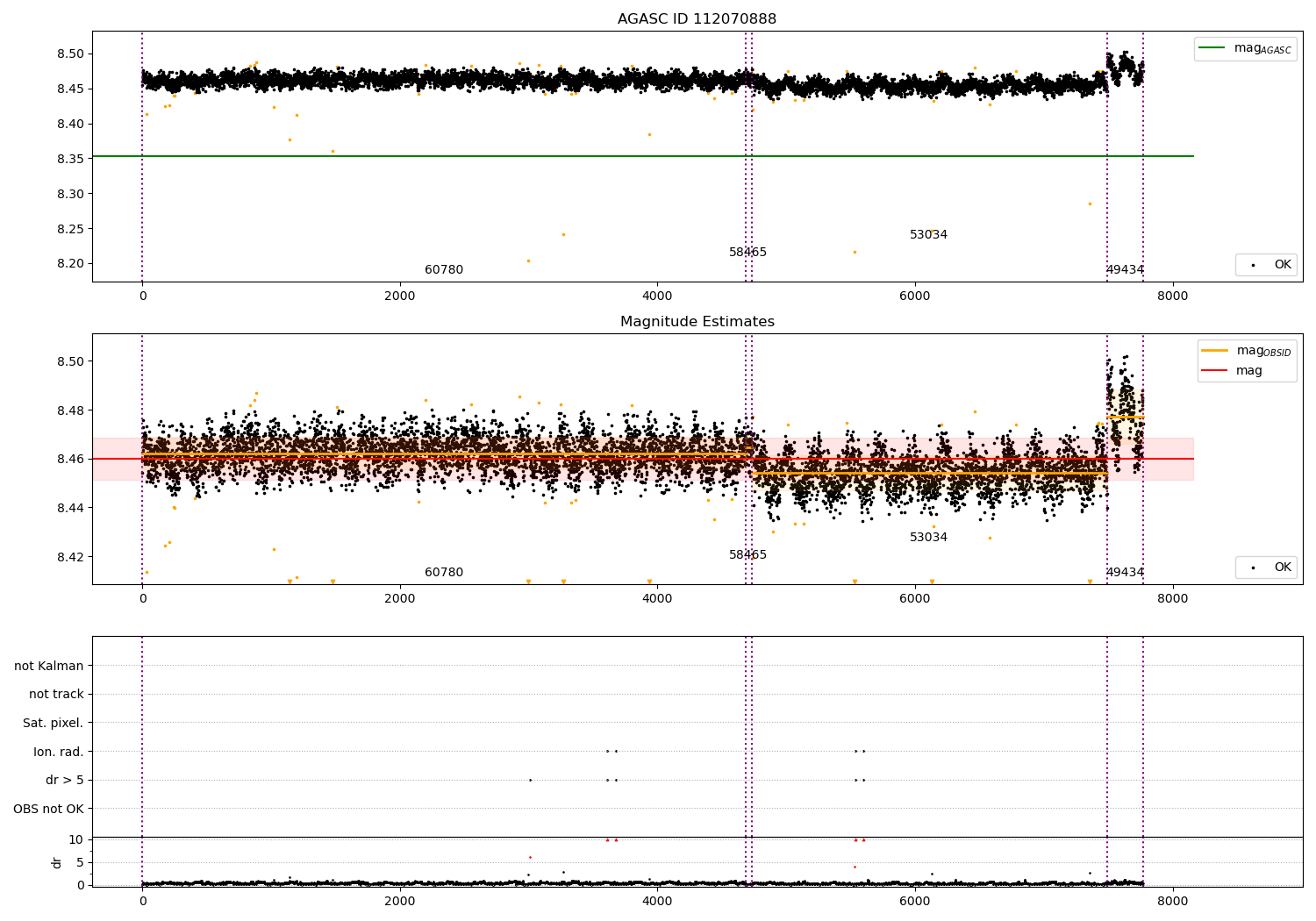Click the 8.40 y-tick in AGASC ID plot
Screen dimensions: 1316x921
pyautogui.click(x=70, y=124)
